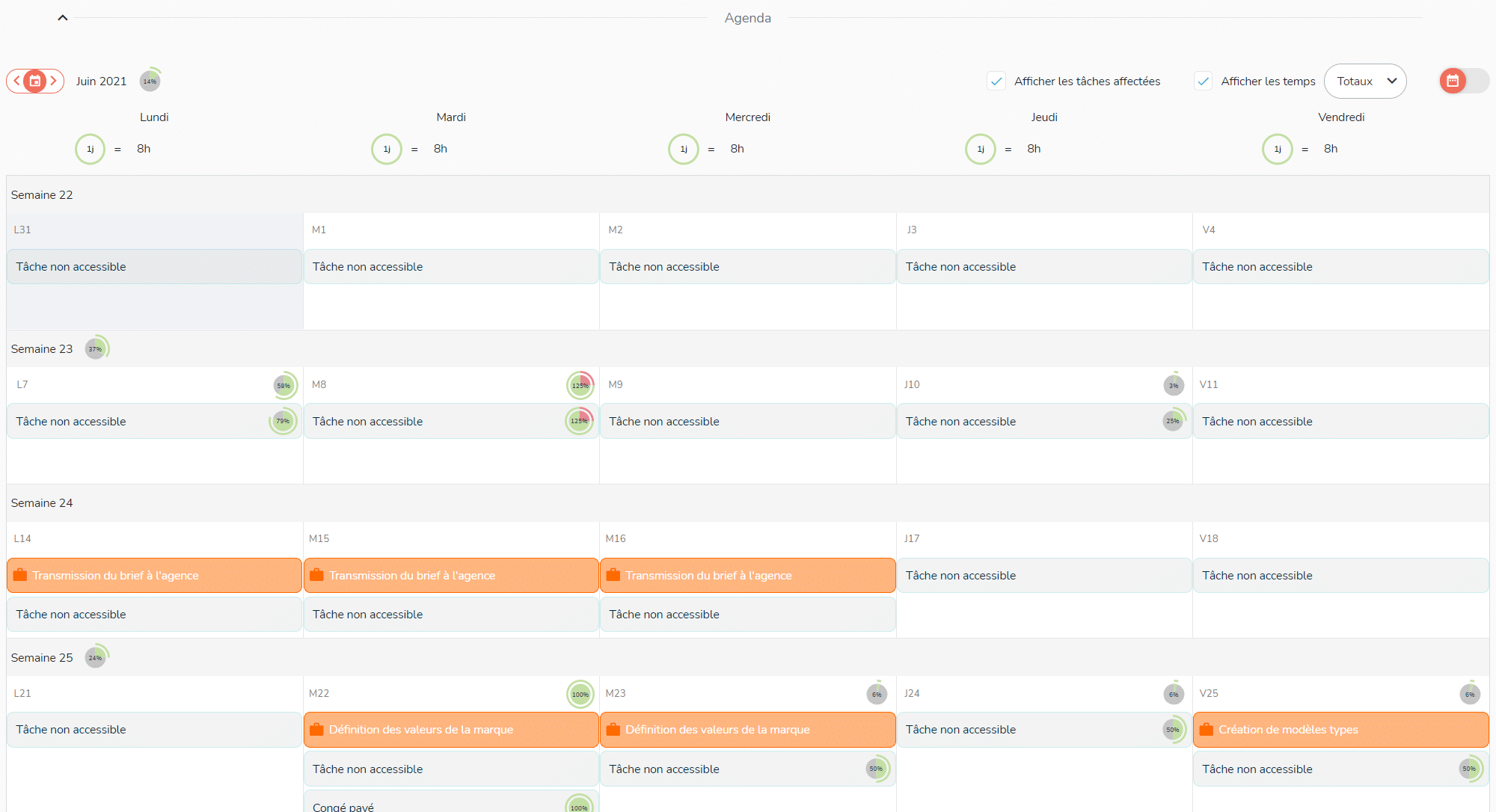Uncheck Afficher les tâches affectées
1496x812 pixels.
tap(996, 81)
